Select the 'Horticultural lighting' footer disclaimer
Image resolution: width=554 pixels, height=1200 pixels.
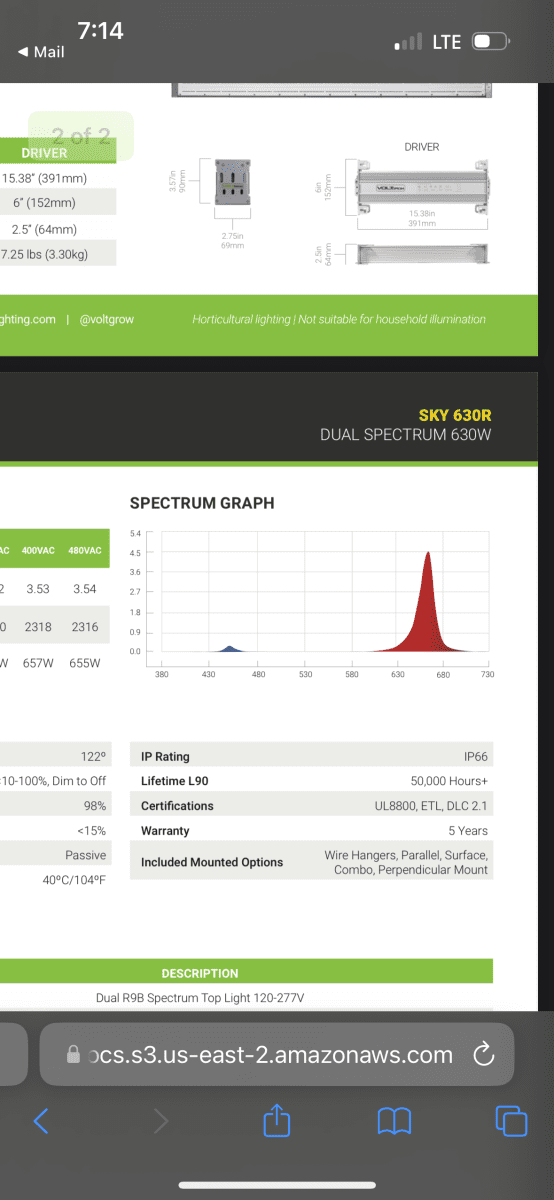pos(339,320)
